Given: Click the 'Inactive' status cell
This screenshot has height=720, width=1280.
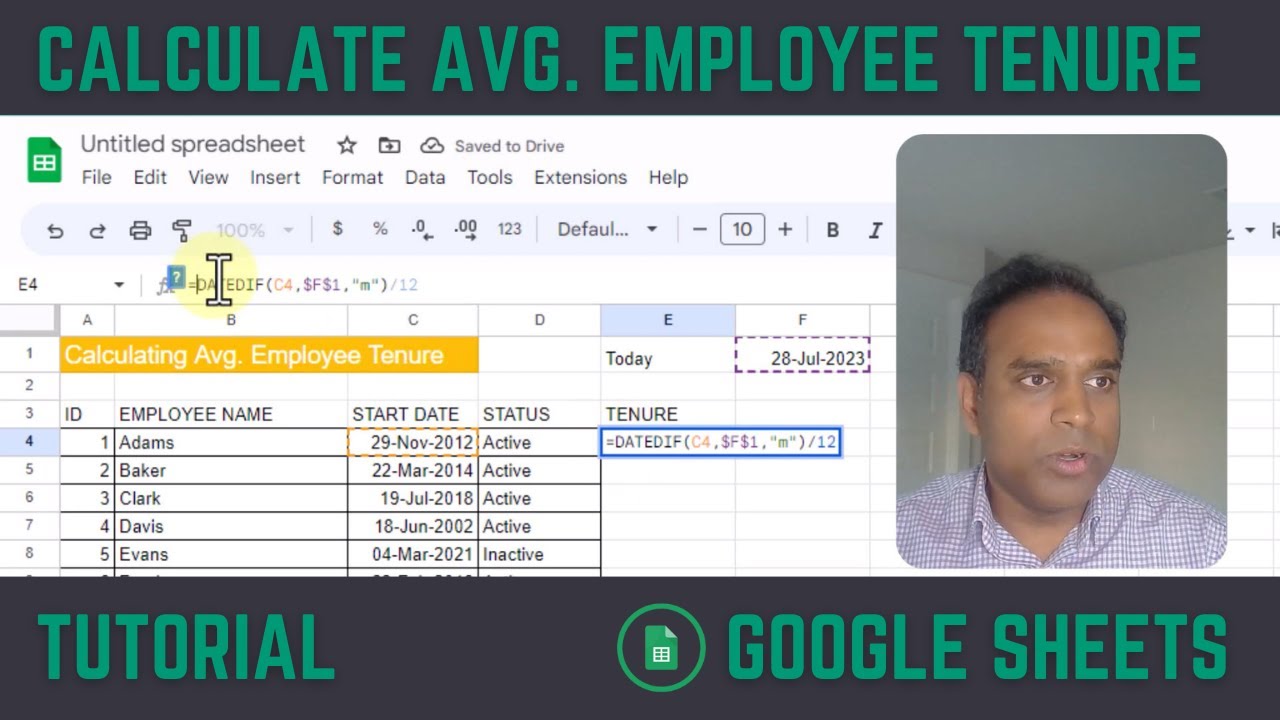Looking at the screenshot, I should (x=539, y=554).
